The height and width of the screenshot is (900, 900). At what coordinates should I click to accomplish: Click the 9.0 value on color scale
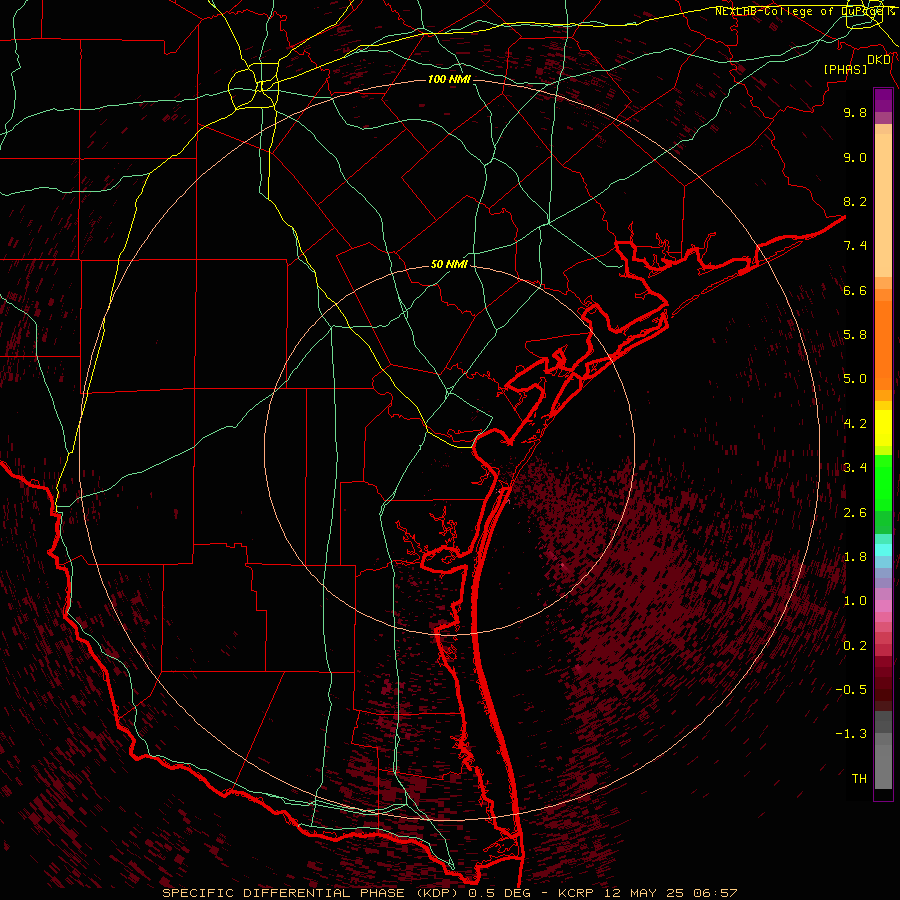pyautogui.click(x=855, y=157)
